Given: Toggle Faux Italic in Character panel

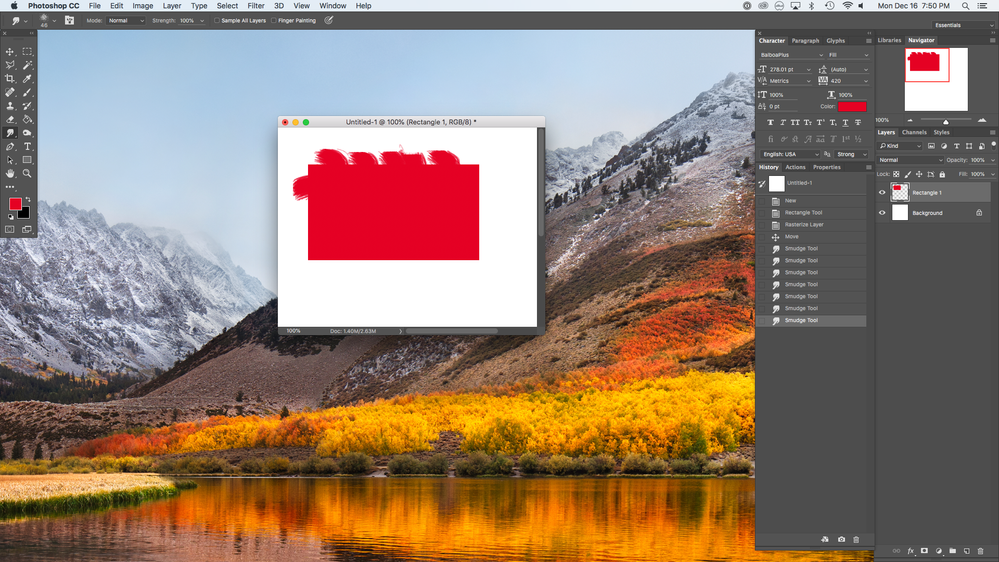Looking at the screenshot, I should click(x=783, y=122).
